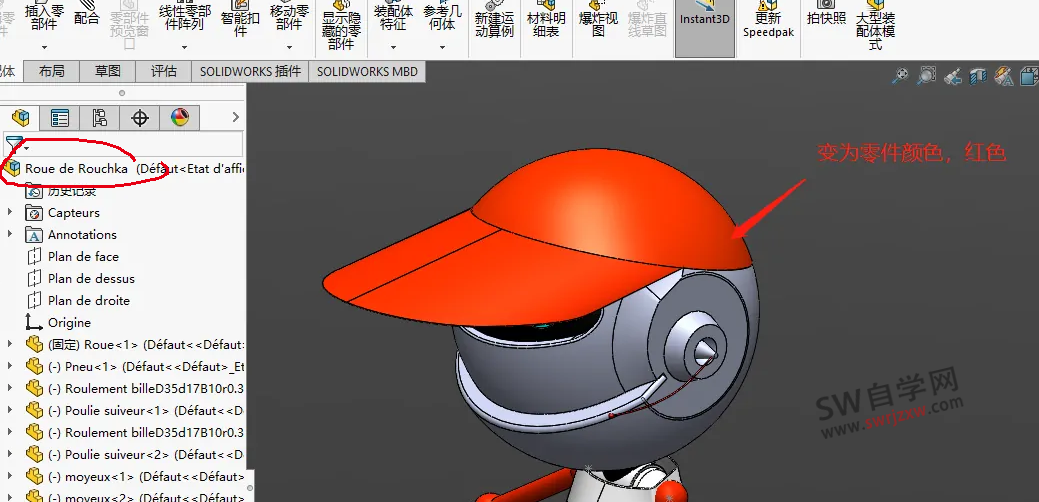Screen dimensions: 1039x502
Task: Click Dynamic Annotation Views icon
Action: pos(1005,77)
